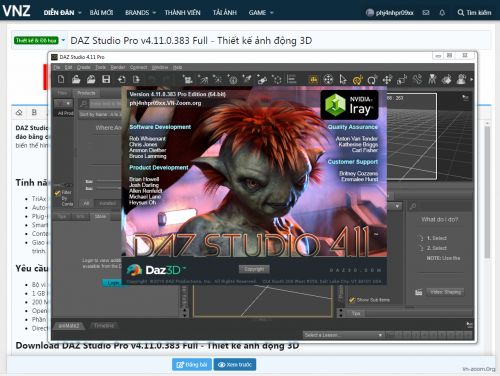Open the Create menu in DAZ Studio

pyautogui.click(x=83, y=67)
